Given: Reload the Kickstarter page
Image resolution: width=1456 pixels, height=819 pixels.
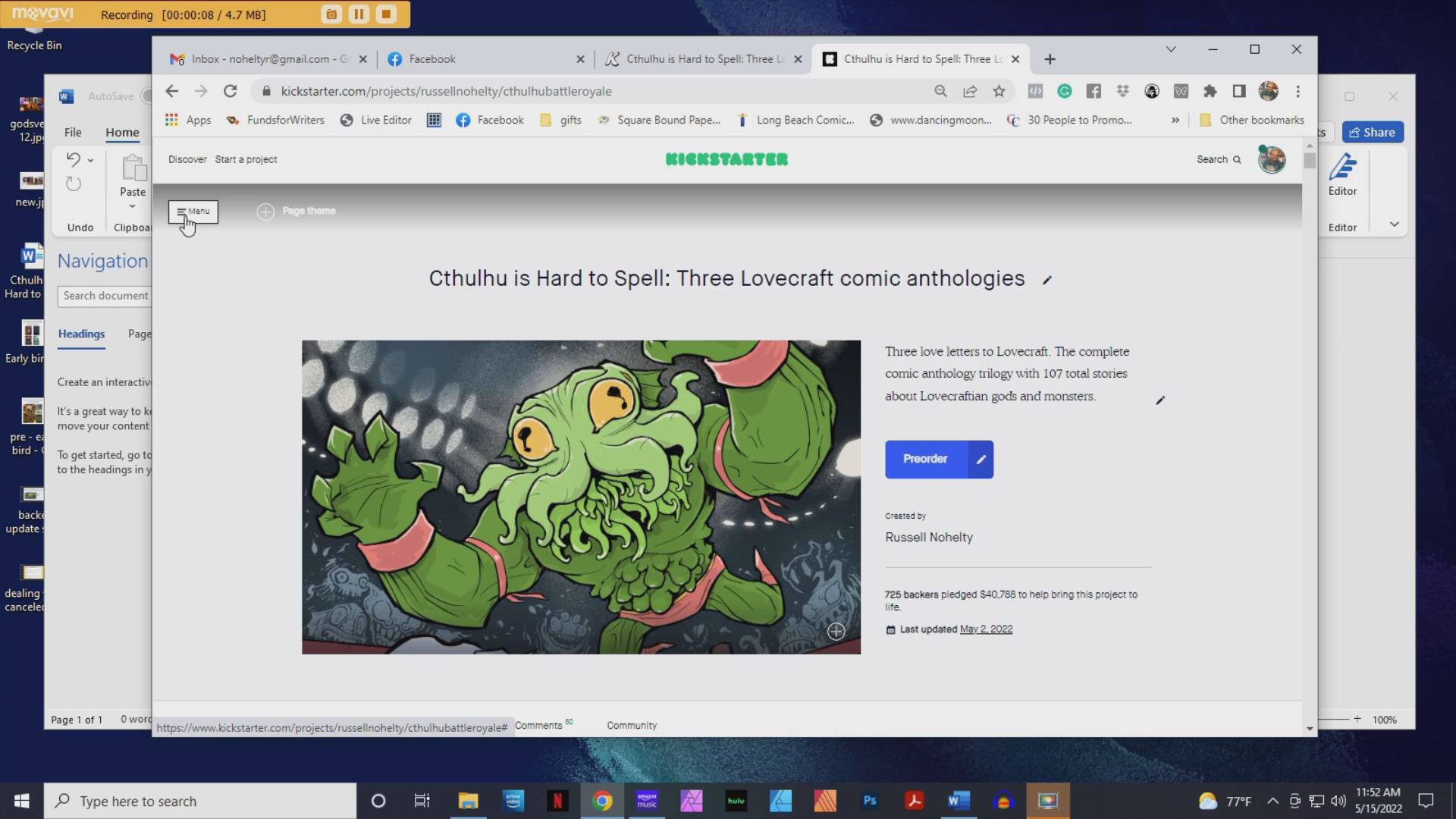Looking at the screenshot, I should coord(230,91).
